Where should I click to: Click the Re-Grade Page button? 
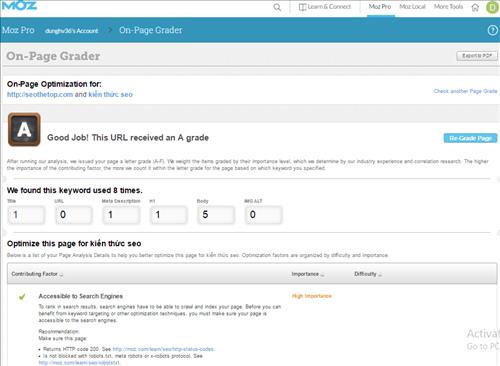(470, 138)
